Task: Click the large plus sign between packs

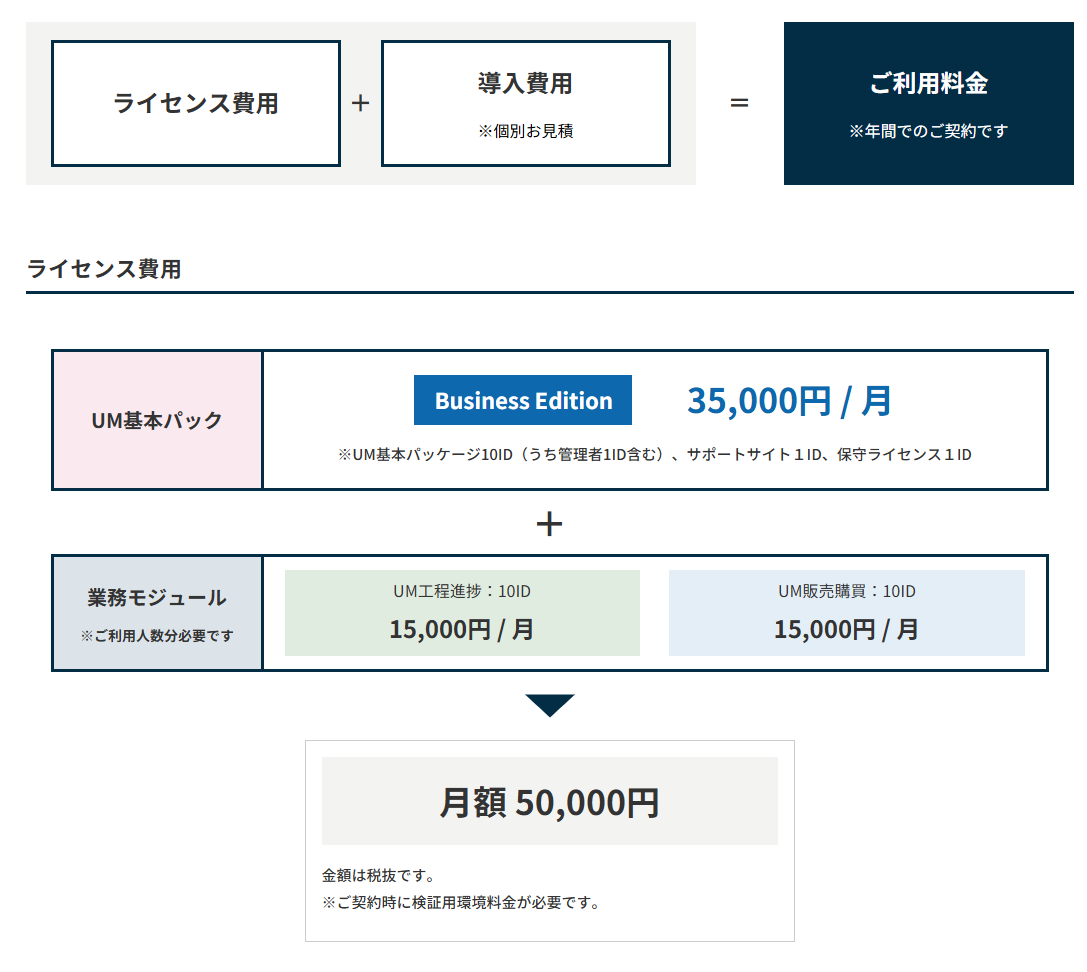Action: point(549,523)
